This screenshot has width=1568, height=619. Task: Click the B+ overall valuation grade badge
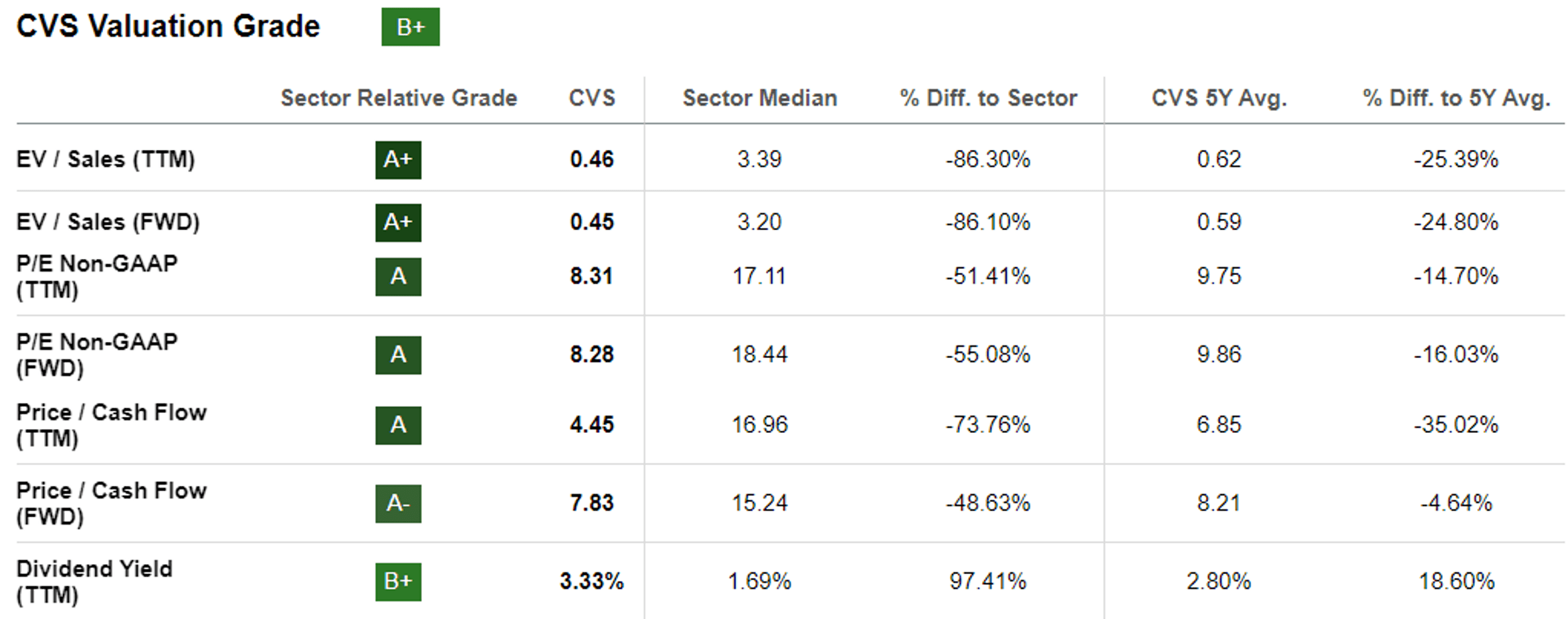point(410,27)
